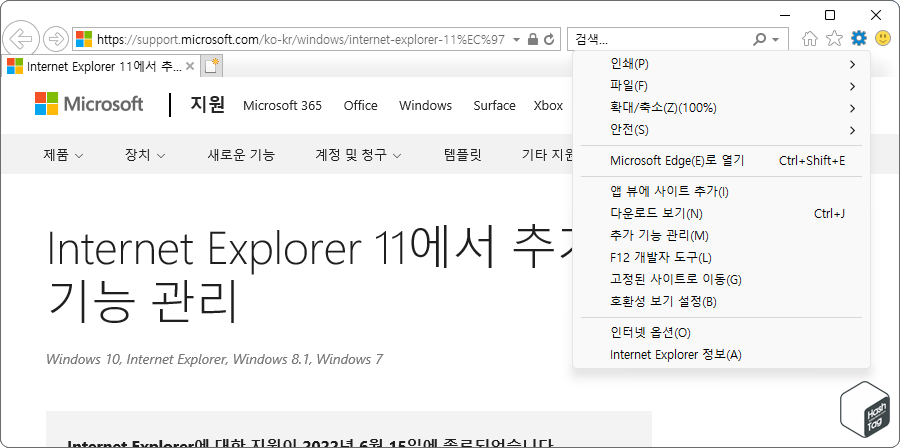The height and width of the screenshot is (448, 900).
Task: Open the 지원 link in header
Action: 207,104
